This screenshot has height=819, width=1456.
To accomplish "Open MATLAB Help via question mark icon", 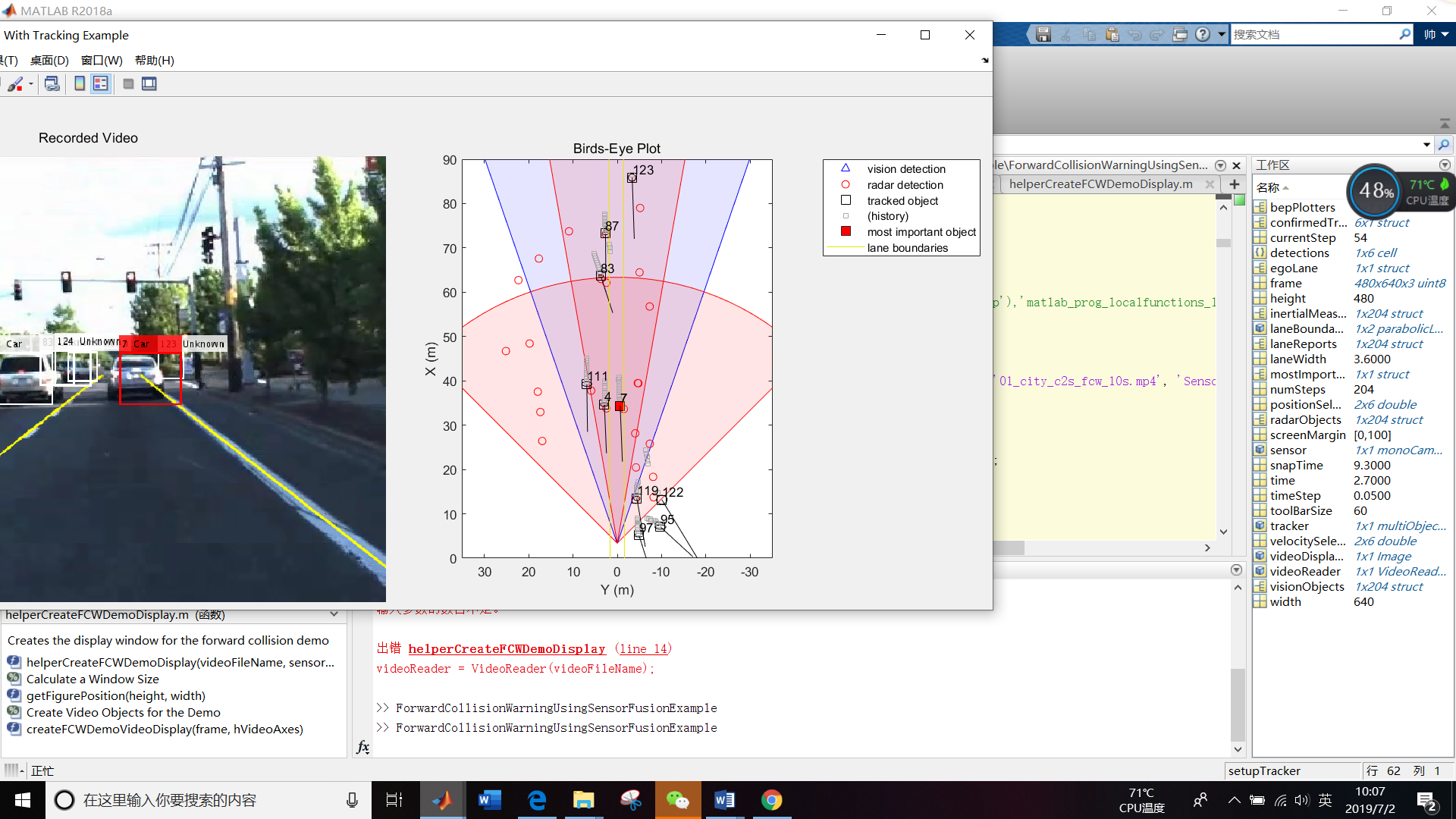I will 1203,34.
